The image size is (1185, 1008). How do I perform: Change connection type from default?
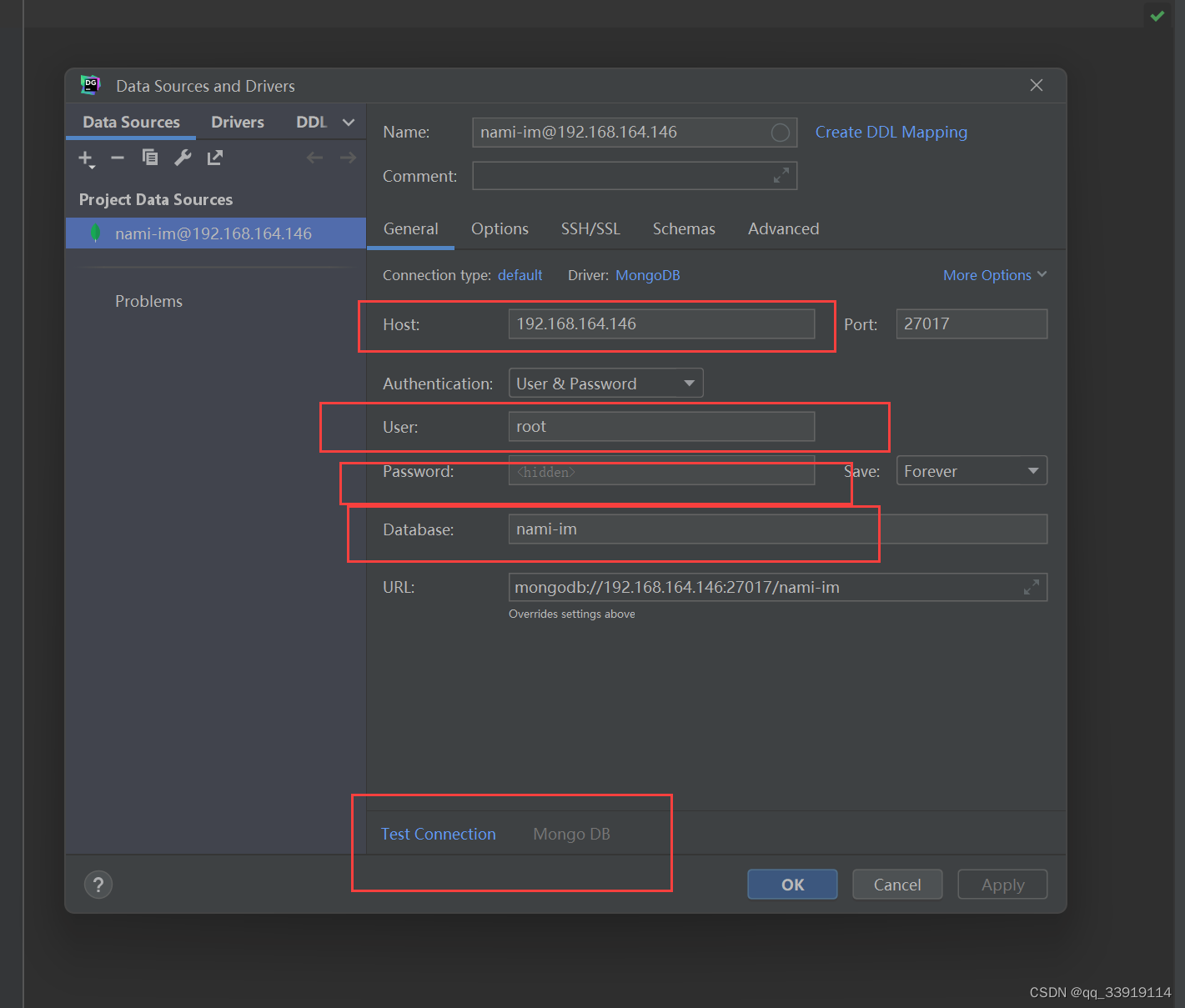(x=520, y=274)
